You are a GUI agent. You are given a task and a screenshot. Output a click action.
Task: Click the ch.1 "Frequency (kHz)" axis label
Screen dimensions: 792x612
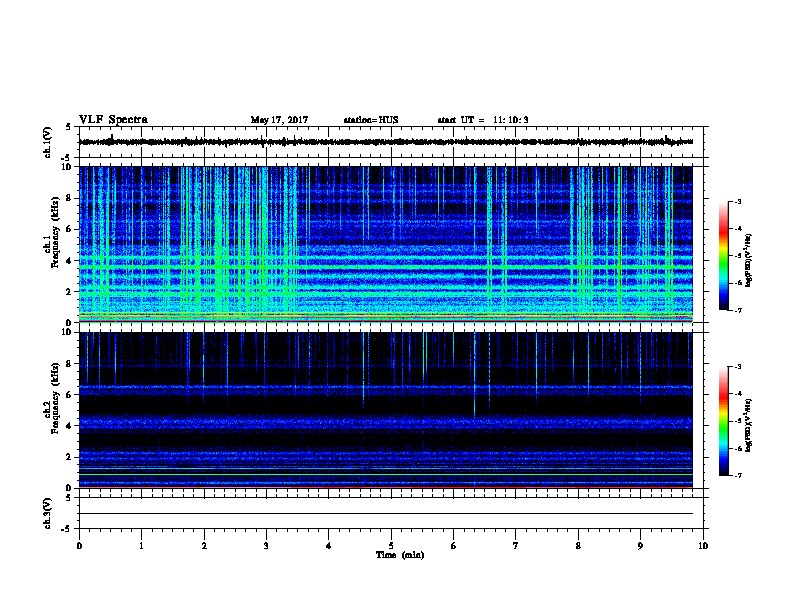point(56,232)
